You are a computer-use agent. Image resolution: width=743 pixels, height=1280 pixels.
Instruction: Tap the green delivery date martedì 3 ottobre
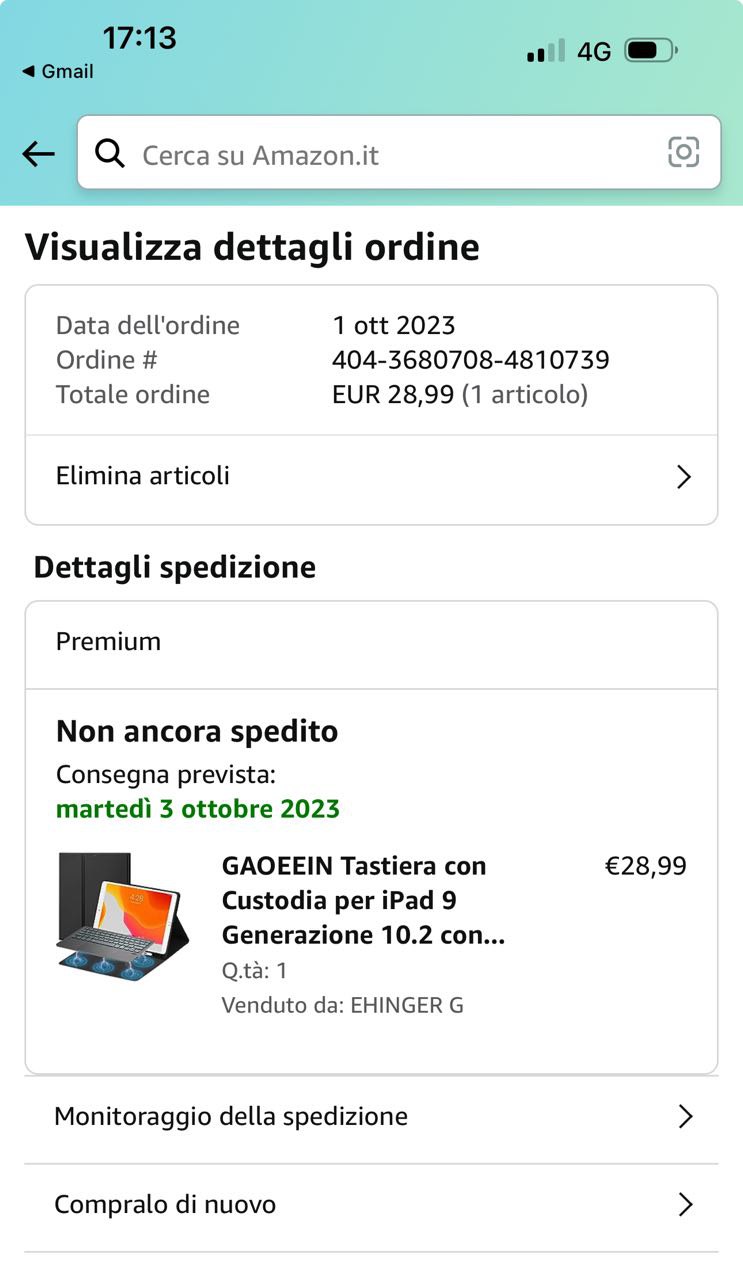pos(198,808)
